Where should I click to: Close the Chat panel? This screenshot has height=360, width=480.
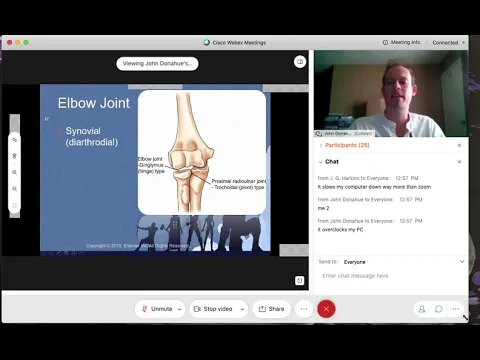tap(459, 162)
